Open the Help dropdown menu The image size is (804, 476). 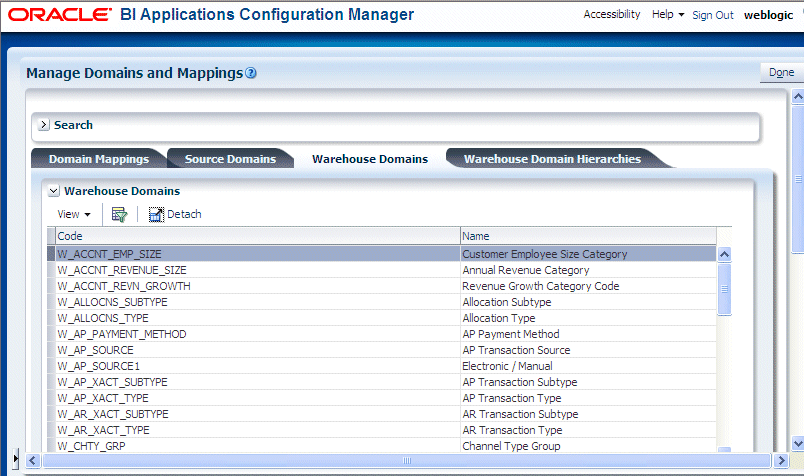tap(668, 14)
